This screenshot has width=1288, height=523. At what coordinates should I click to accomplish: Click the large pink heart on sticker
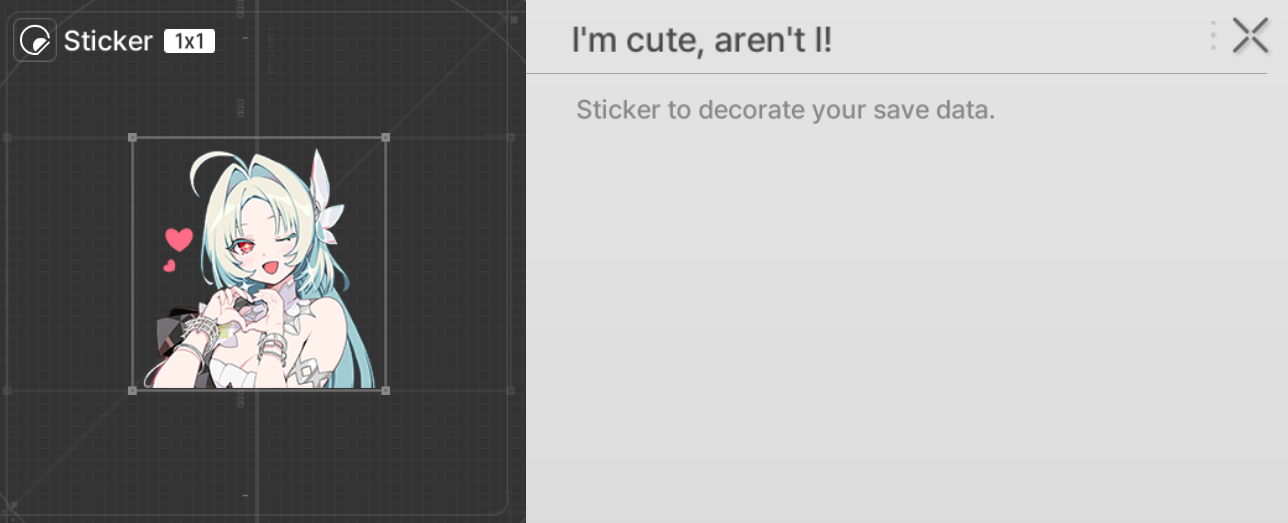pyautogui.click(x=178, y=239)
